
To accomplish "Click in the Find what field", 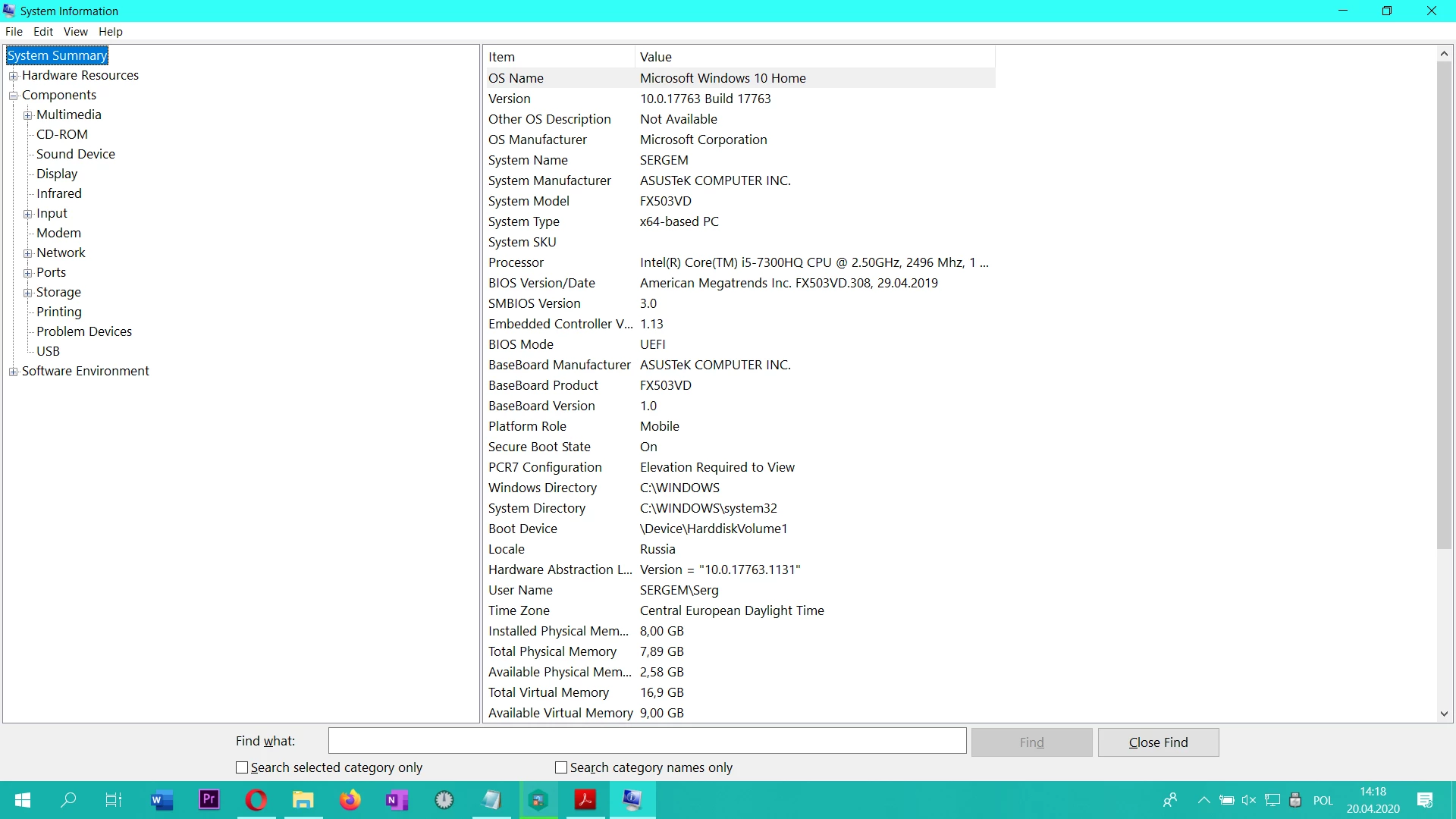I will 647,741.
